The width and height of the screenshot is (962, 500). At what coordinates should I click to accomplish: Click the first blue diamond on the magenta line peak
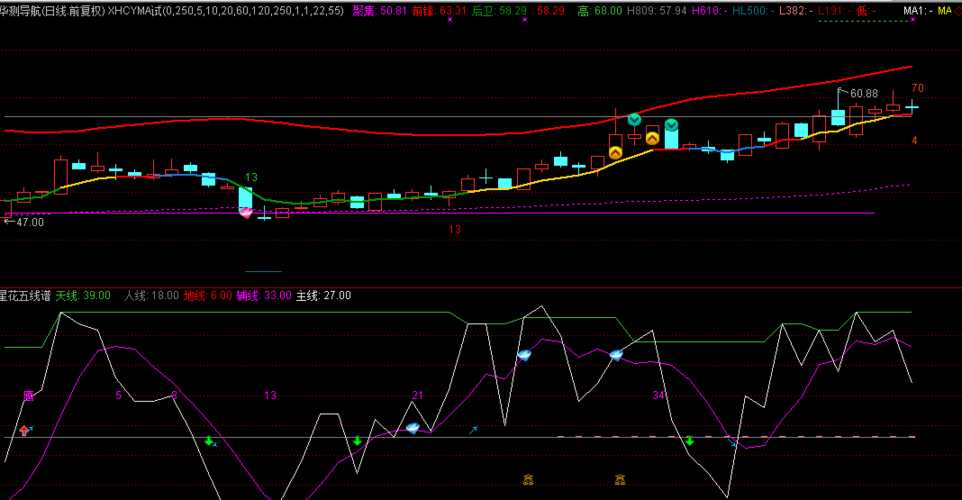(x=524, y=355)
